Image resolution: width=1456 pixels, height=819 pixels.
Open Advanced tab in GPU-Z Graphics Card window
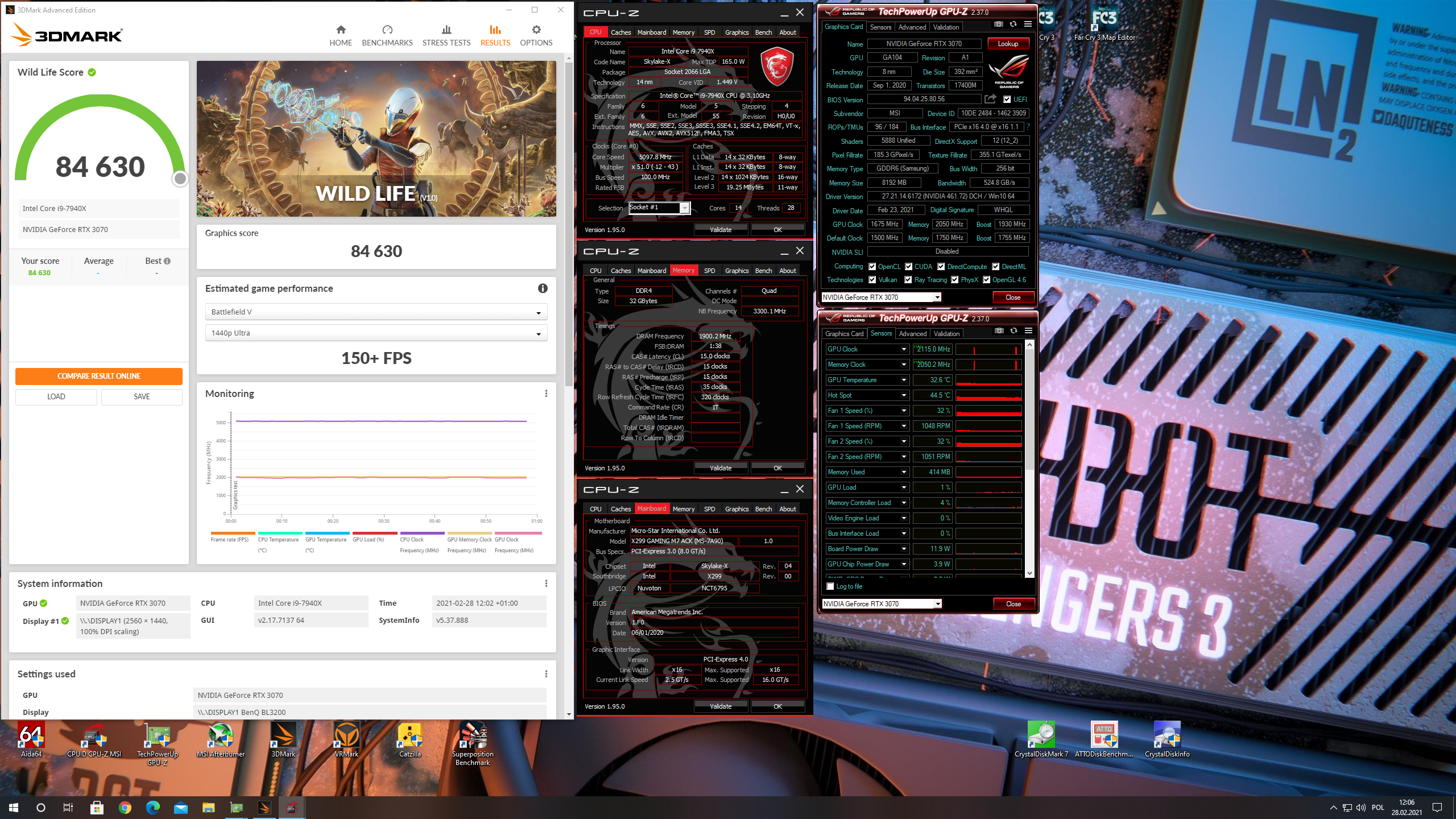coord(912,27)
